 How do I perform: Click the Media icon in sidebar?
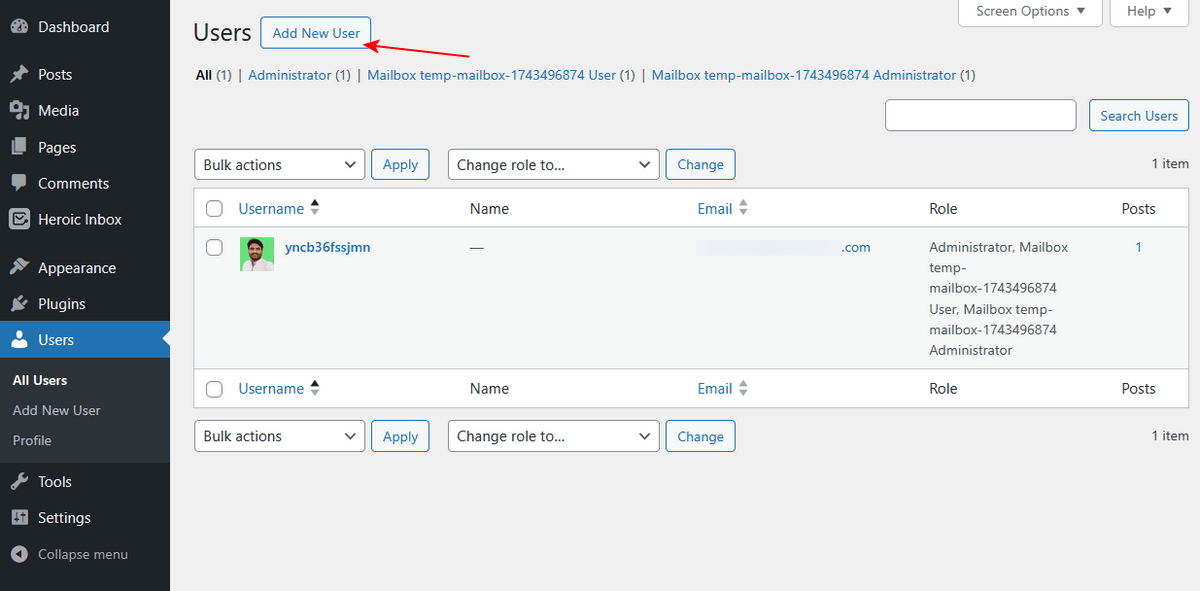(x=19, y=110)
